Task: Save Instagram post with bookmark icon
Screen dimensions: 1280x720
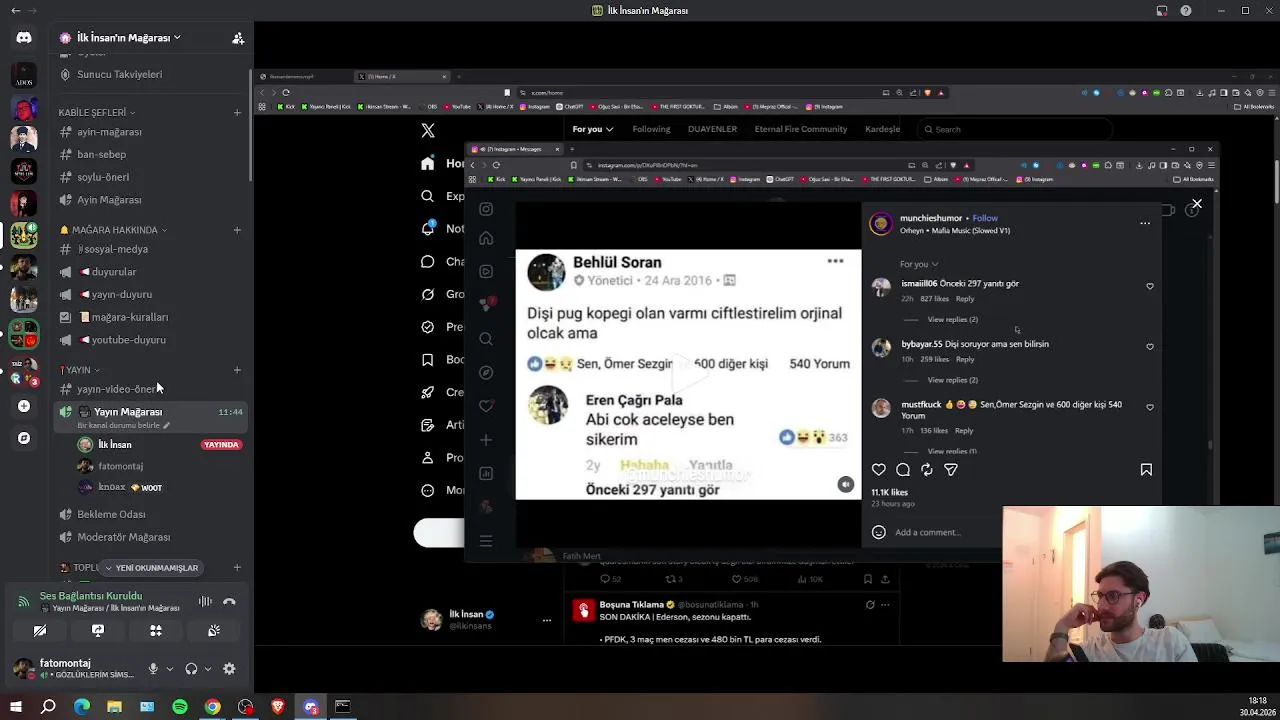Action: coord(1146,470)
